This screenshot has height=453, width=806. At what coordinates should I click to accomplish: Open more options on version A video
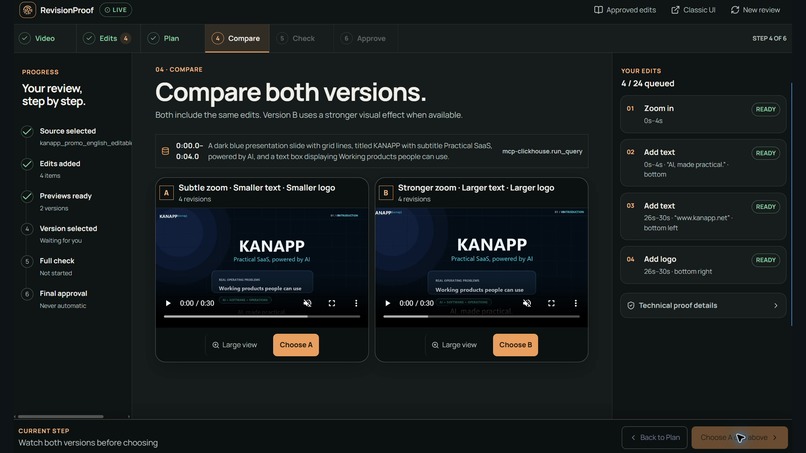pos(356,303)
